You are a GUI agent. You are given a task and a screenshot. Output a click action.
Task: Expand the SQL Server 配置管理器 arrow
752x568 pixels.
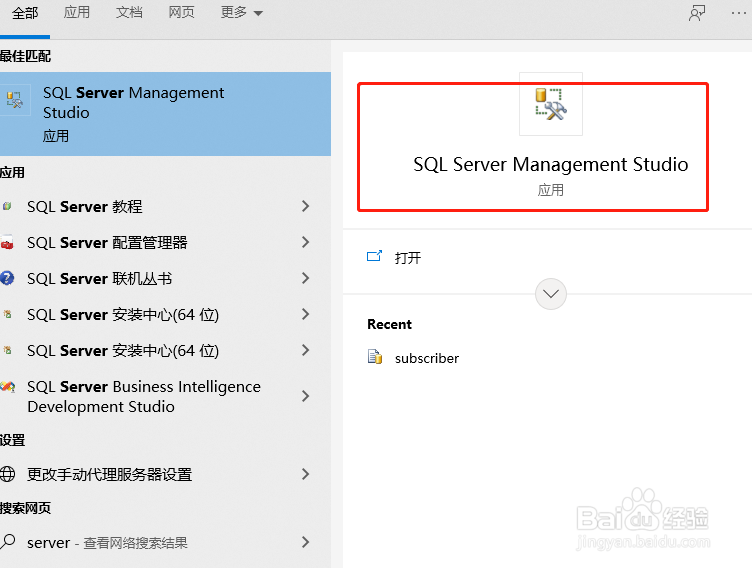coord(306,243)
